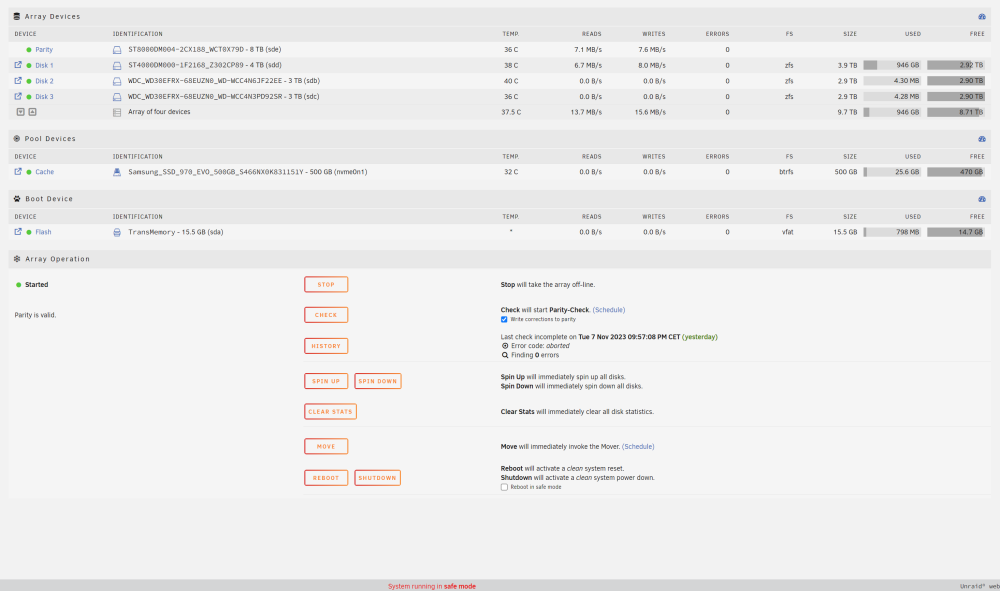Toggle reads/writes display in Array Devices header
This screenshot has height=591, width=1000.
click(982, 17)
